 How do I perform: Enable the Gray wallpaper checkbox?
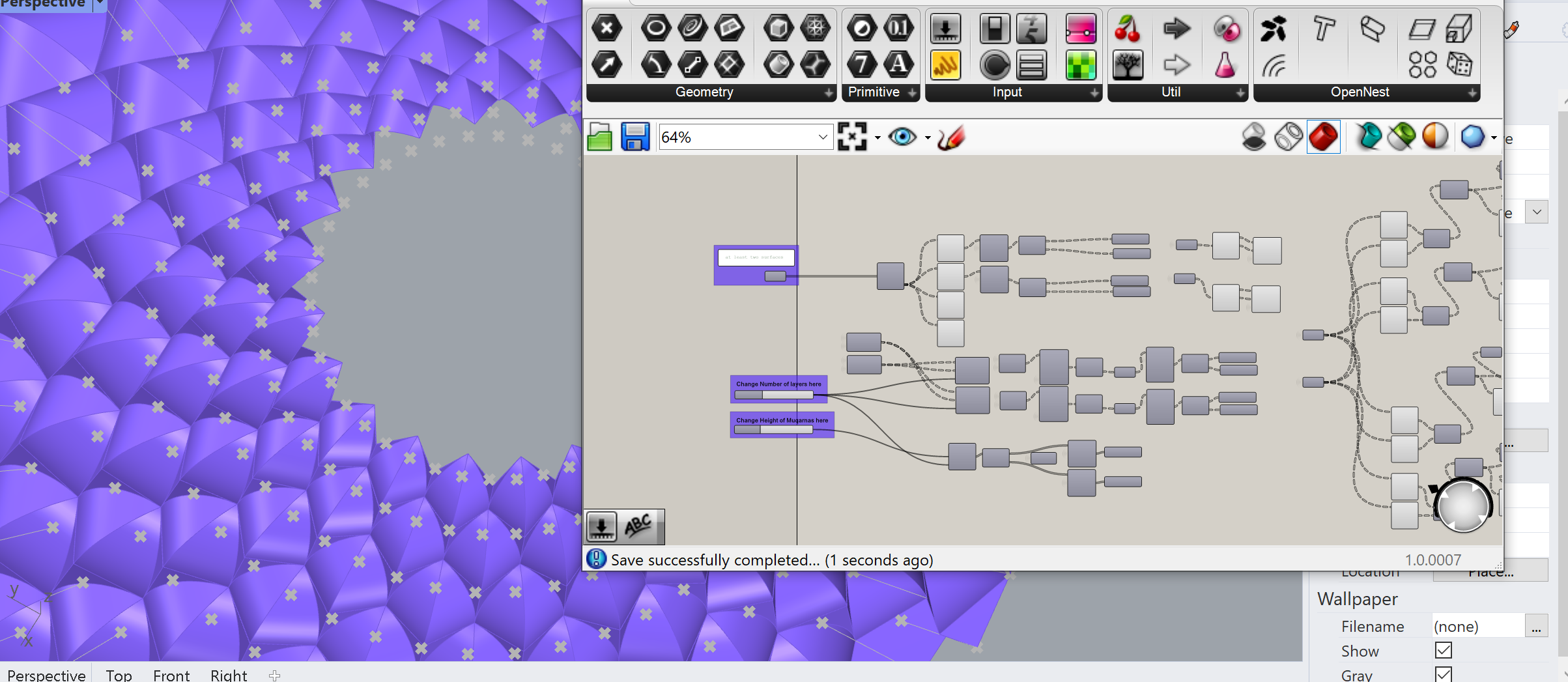coord(1444,674)
